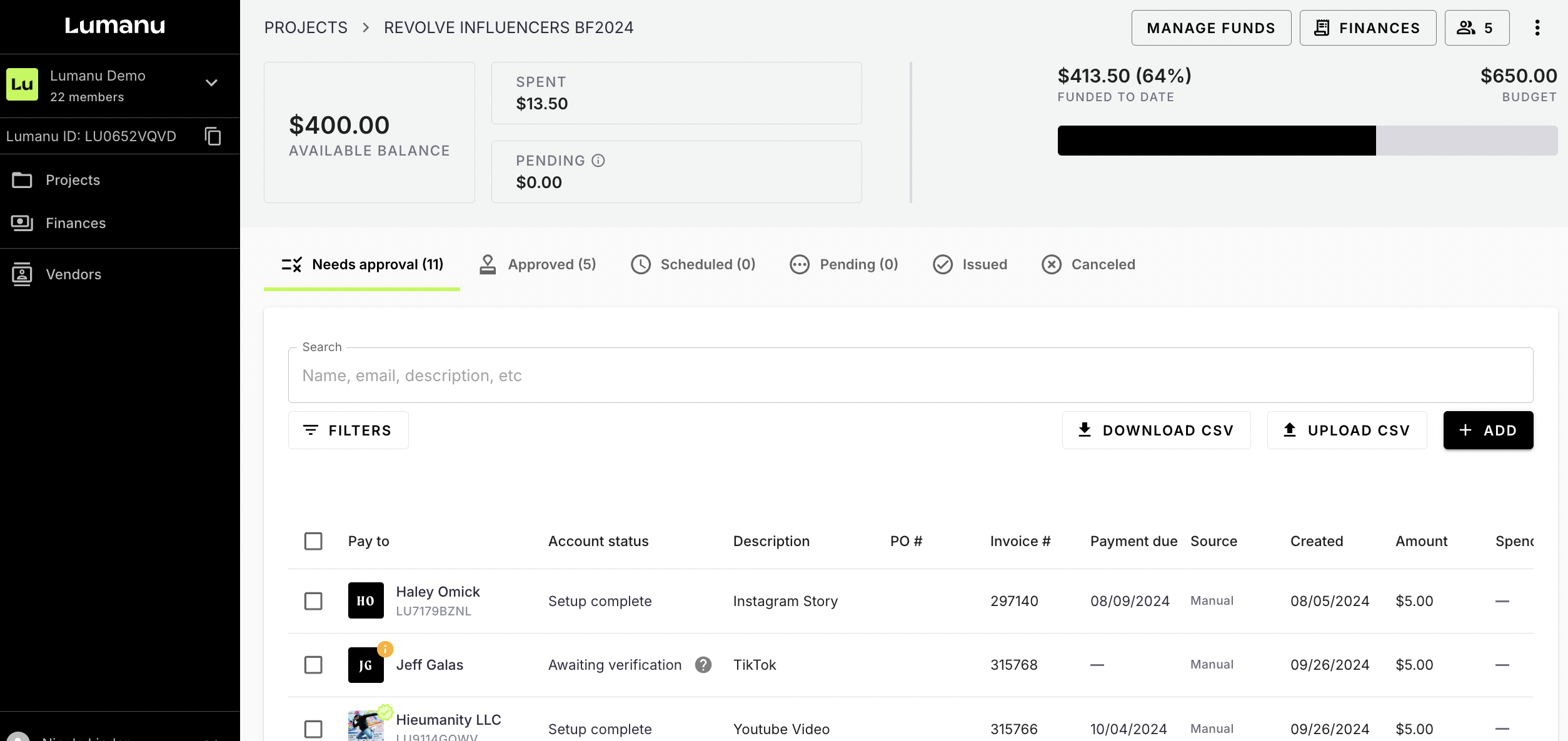Viewport: 1568px width, 741px height.
Task: Click the PROJECTS breadcrumb link
Action: 306,27
